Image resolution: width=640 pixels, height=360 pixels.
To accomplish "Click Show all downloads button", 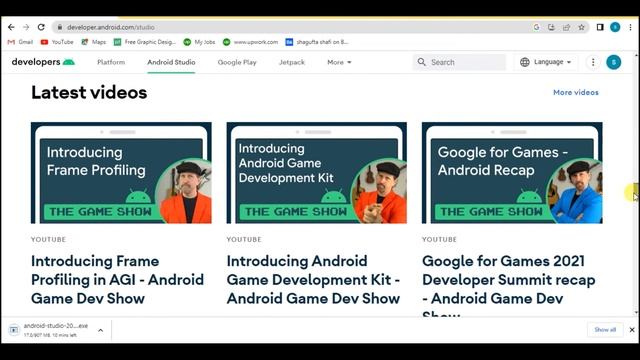I will click(x=605, y=330).
